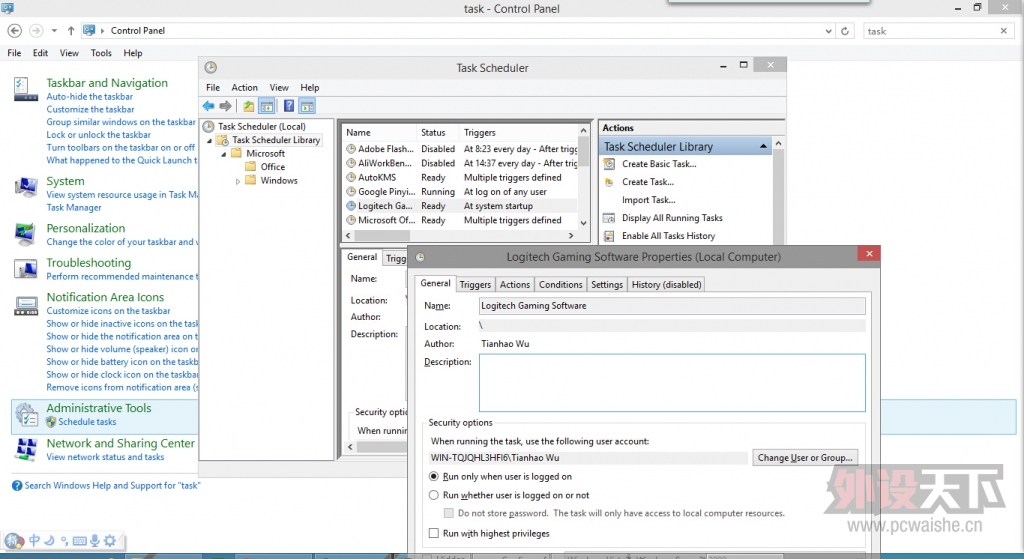The height and width of the screenshot is (559, 1024).
Task: Collapse the Microsoft folder tree node
Action: pyautogui.click(x=224, y=154)
